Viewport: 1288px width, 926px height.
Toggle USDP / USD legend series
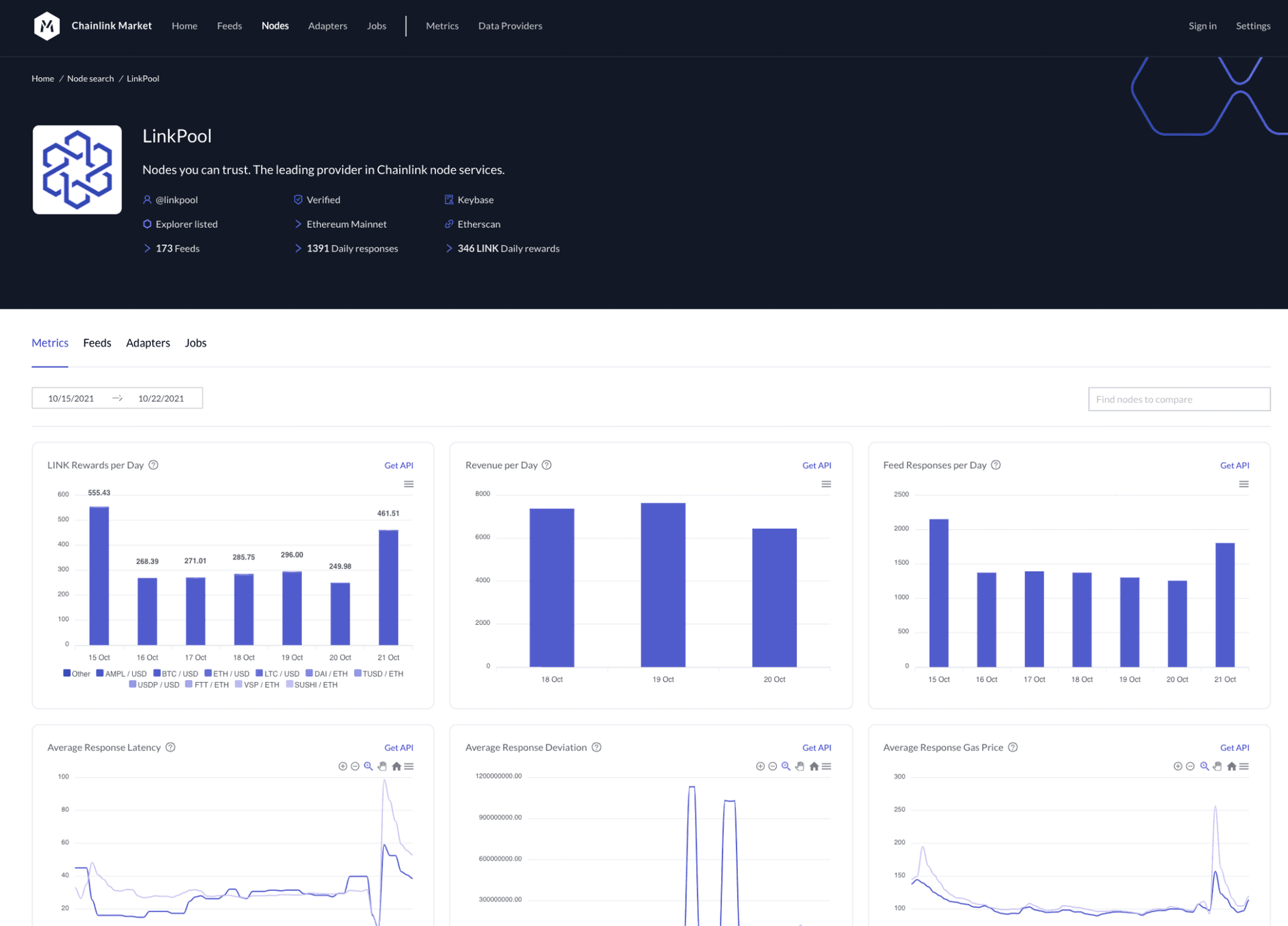(154, 685)
